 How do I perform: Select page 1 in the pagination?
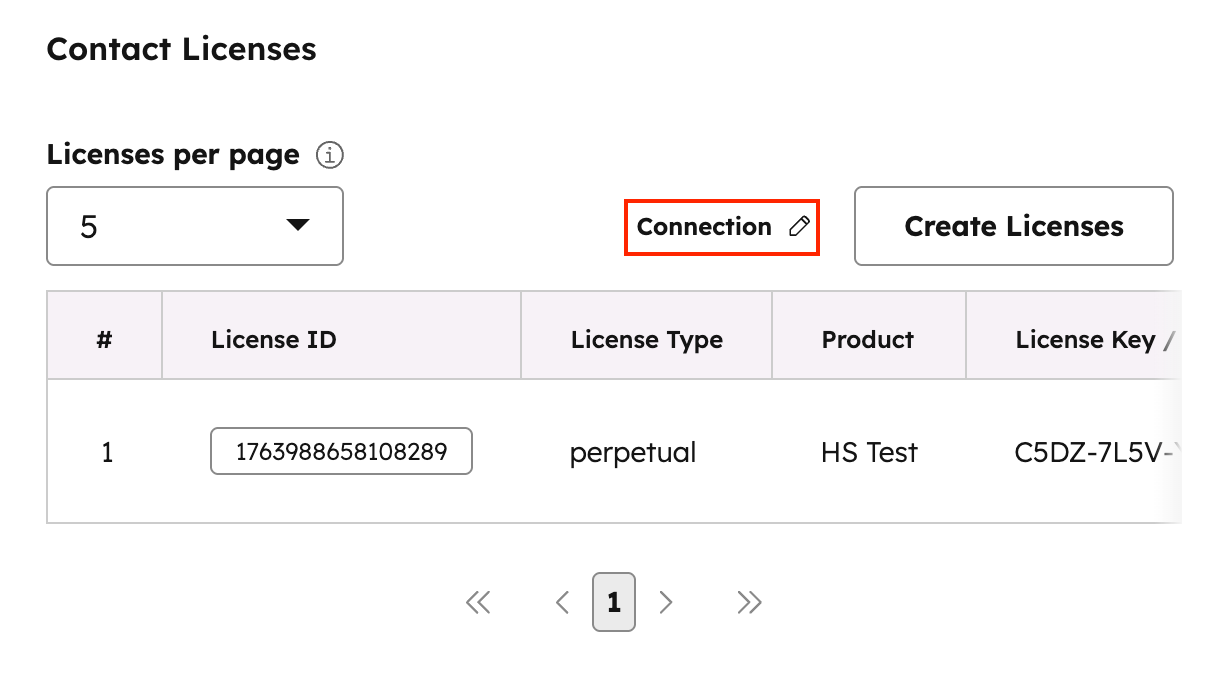coord(614,602)
